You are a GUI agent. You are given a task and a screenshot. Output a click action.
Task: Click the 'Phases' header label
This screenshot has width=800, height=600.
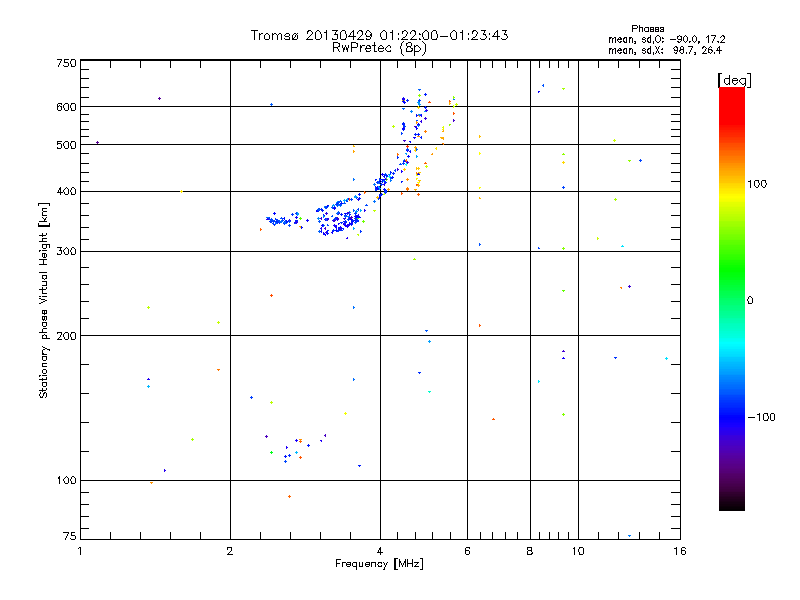(x=647, y=29)
